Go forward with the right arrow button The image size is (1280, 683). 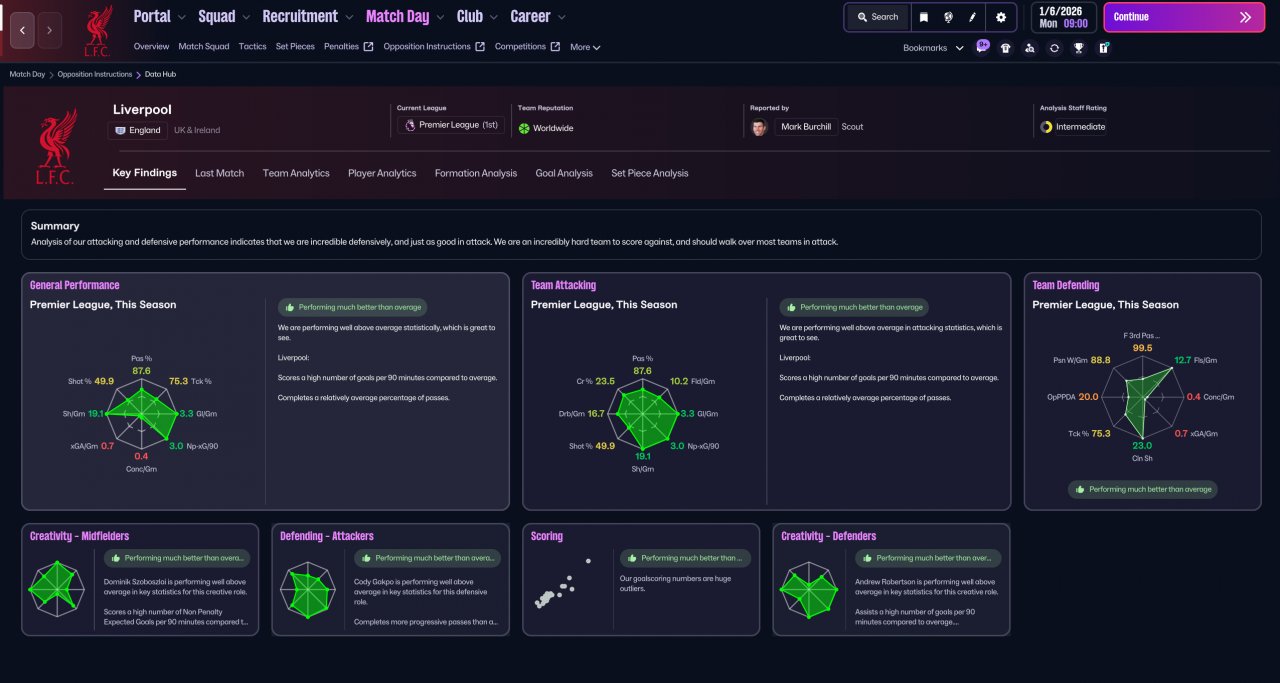pos(50,30)
